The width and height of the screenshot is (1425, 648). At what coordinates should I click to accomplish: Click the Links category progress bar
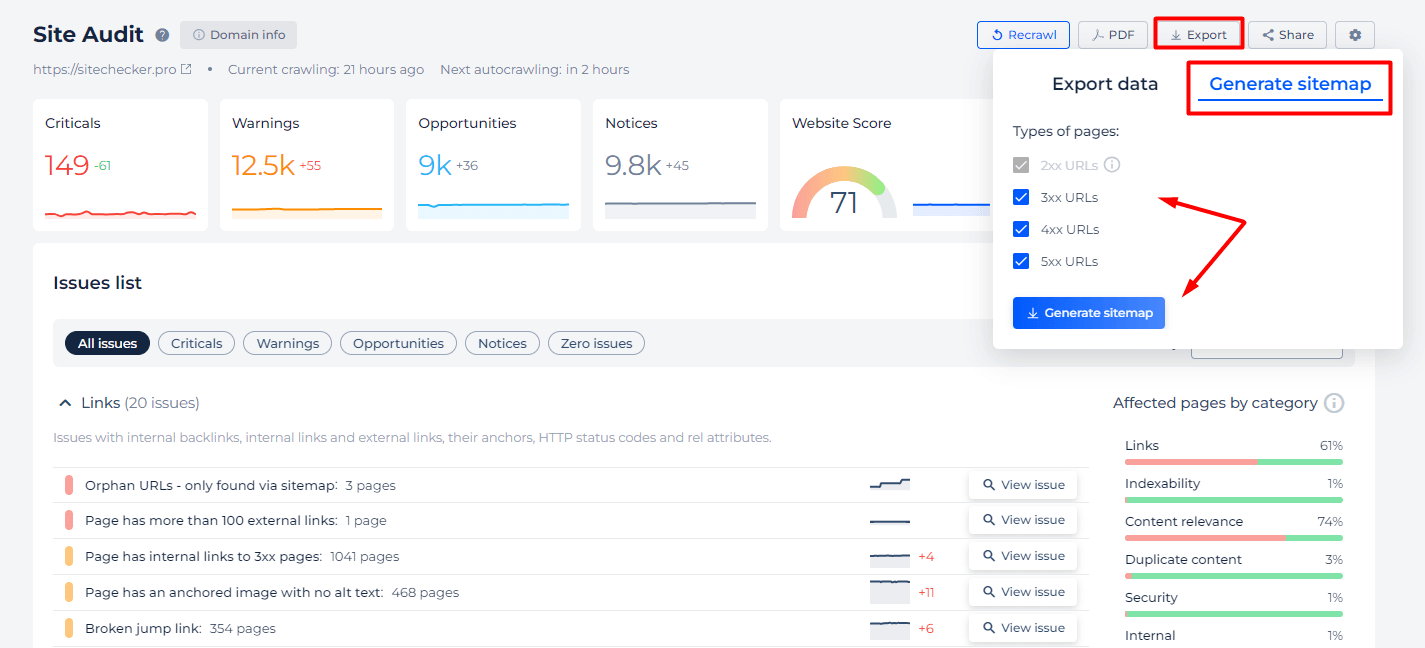1234,462
